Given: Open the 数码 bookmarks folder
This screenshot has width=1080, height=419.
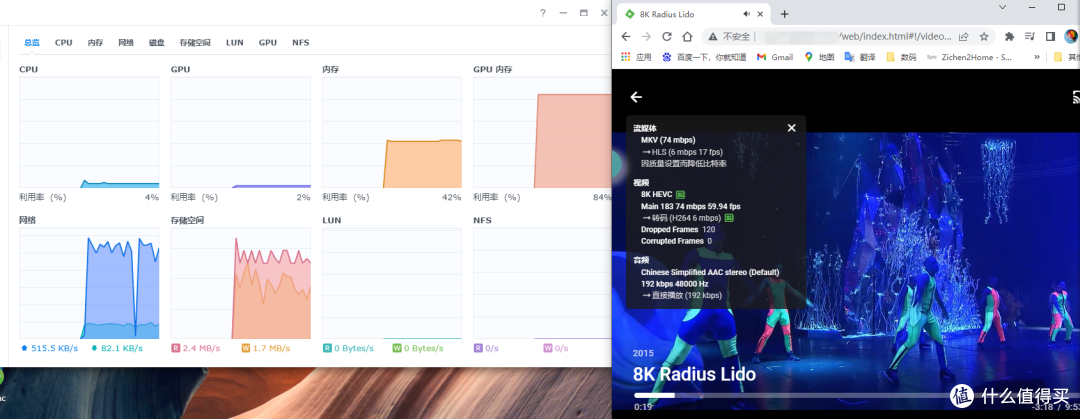Looking at the screenshot, I should [x=901, y=57].
